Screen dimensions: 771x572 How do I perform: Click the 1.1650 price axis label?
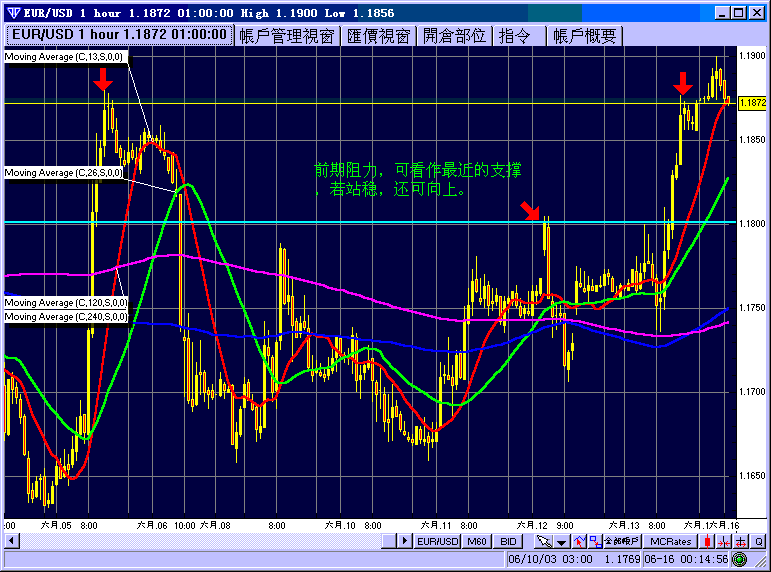coord(752,476)
